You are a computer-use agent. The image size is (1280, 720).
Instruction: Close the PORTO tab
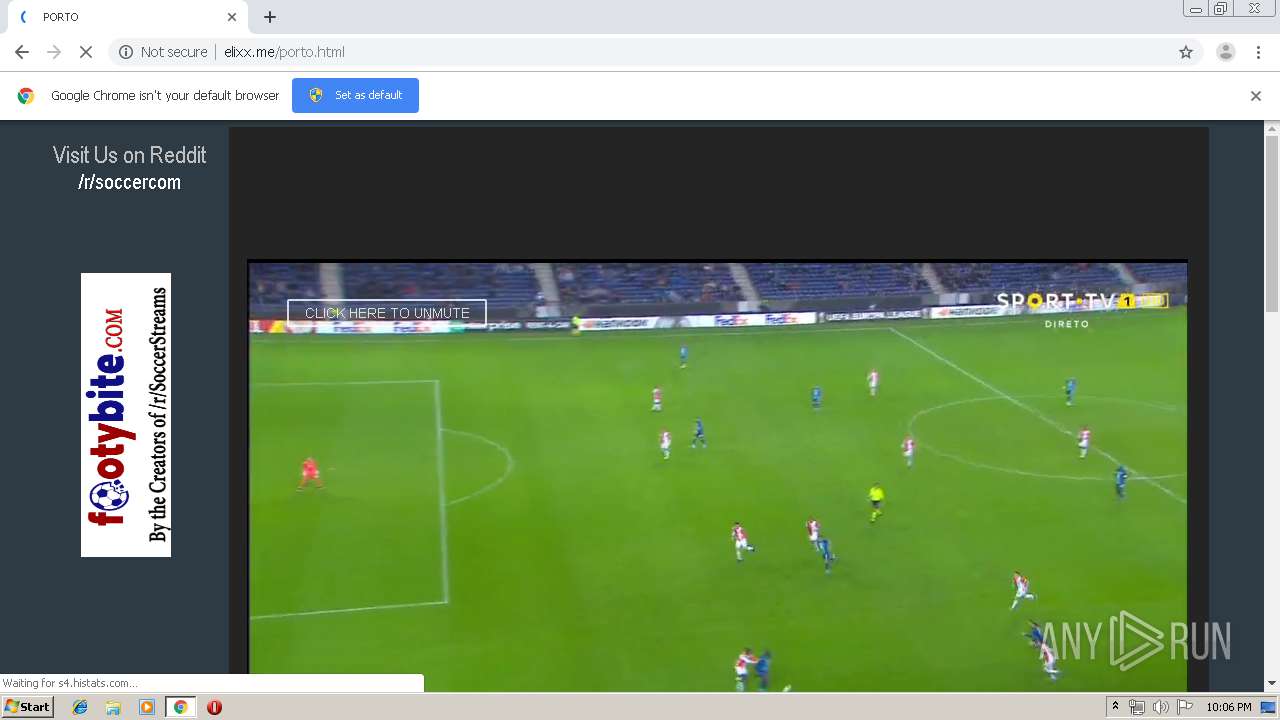(232, 17)
